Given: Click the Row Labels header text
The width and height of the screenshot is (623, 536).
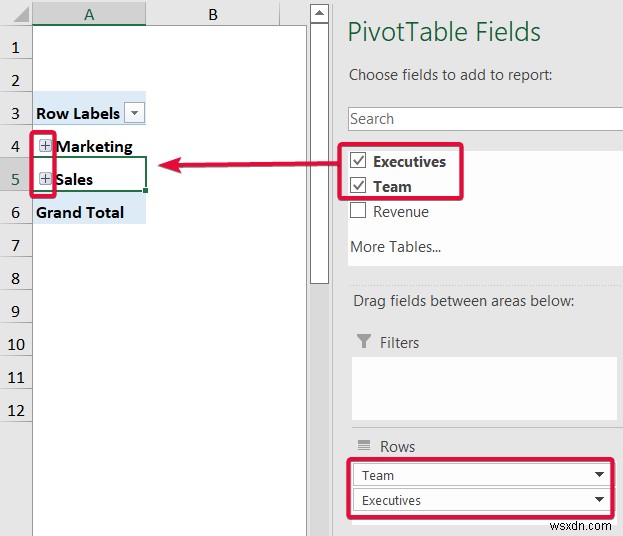Looking at the screenshot, I should click(78, 114).
